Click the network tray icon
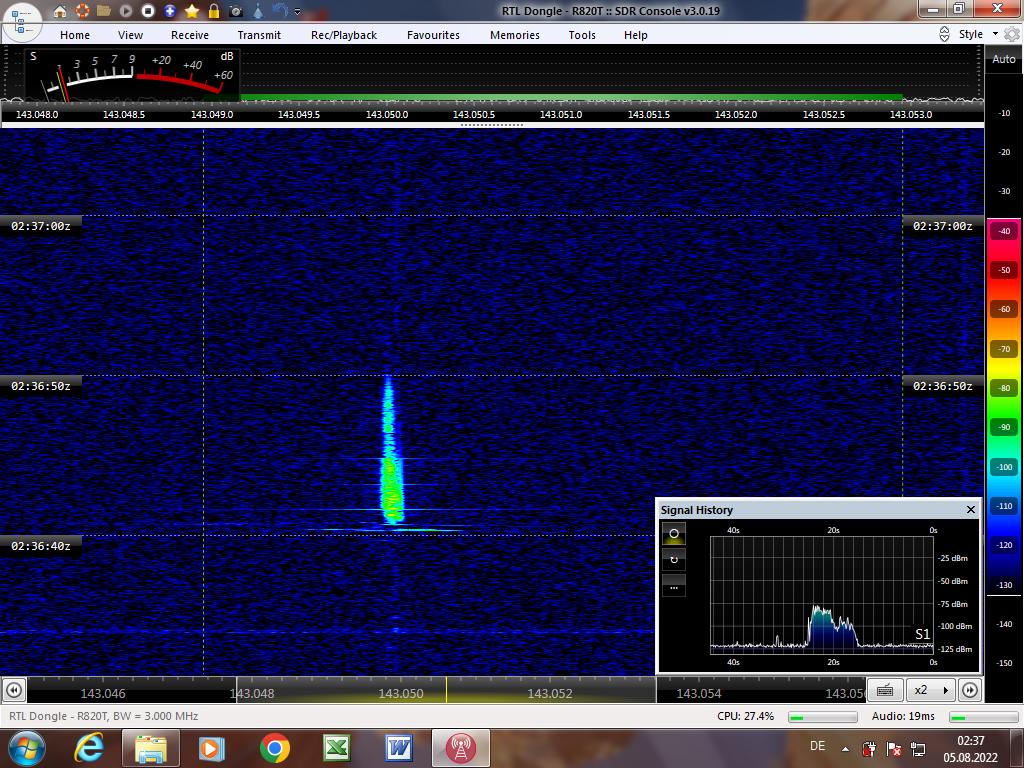Screen dimensions: 1024x768 tap(918, 748)
